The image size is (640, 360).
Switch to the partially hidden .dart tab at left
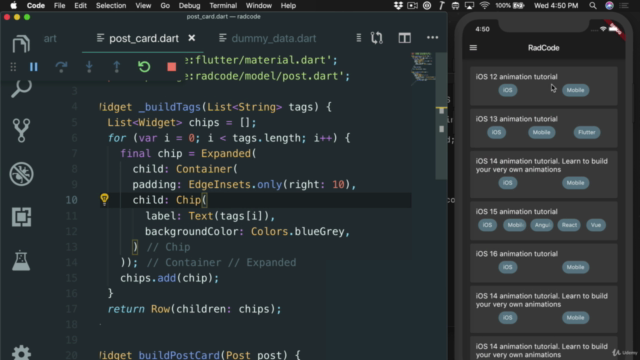(x=50, y=38)
